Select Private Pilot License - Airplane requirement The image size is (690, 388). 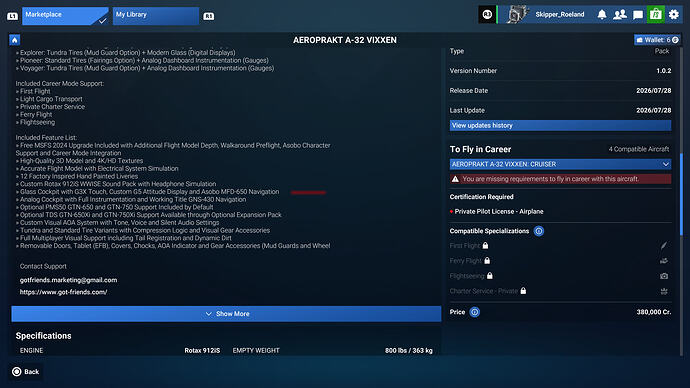[x=499, y=212]
